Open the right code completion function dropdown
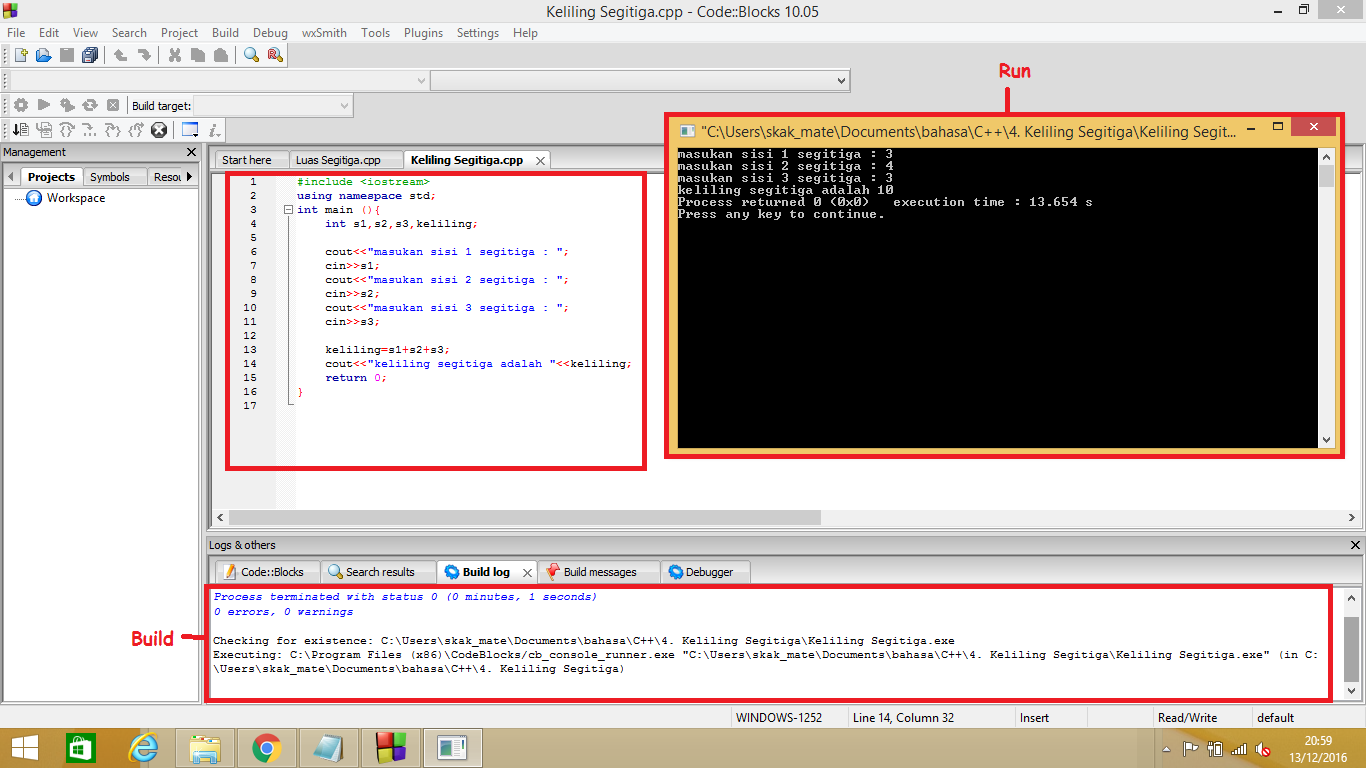The image size is (1366, 768). point(640,80)
